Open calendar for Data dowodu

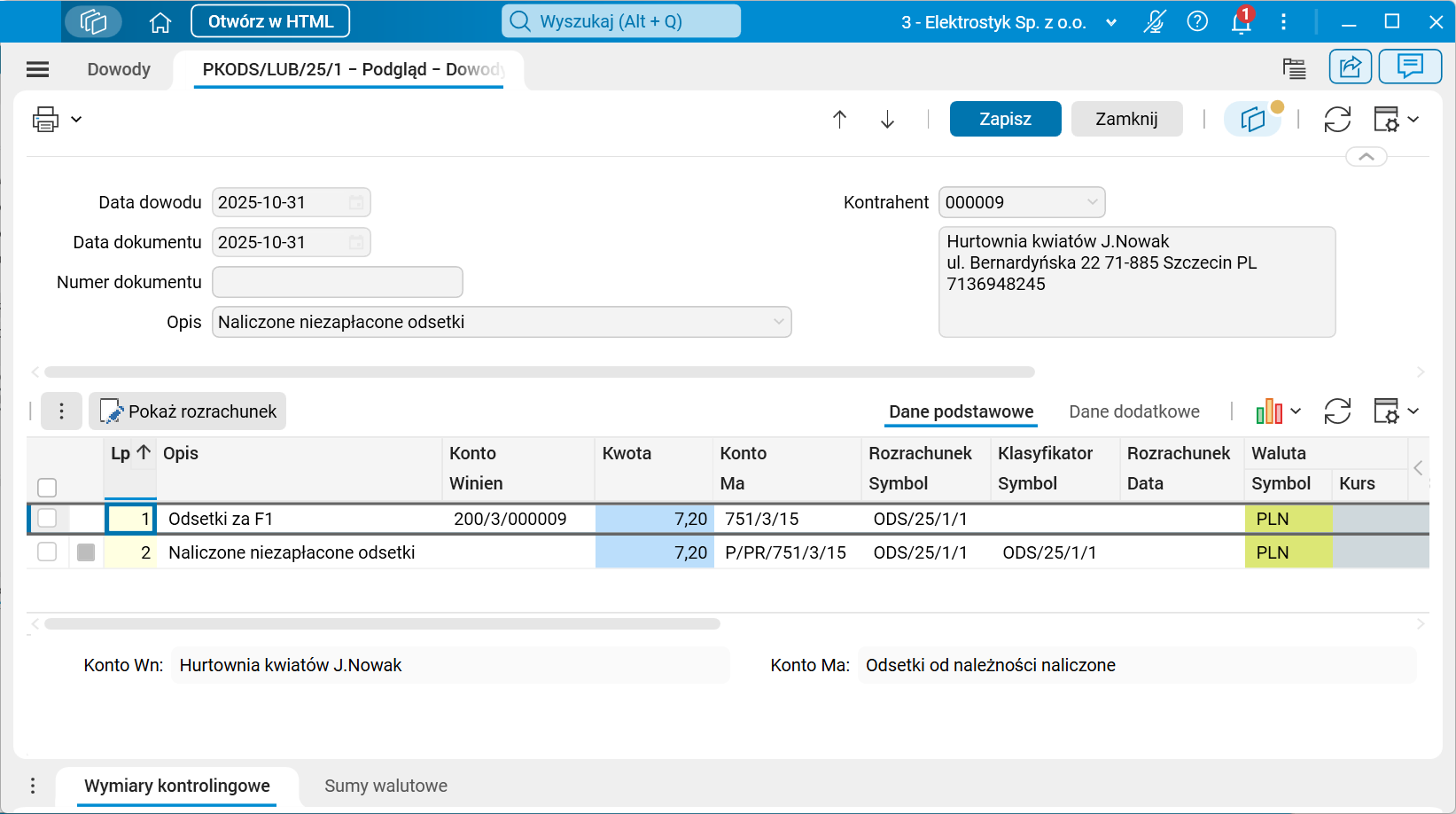coord(355,202)
